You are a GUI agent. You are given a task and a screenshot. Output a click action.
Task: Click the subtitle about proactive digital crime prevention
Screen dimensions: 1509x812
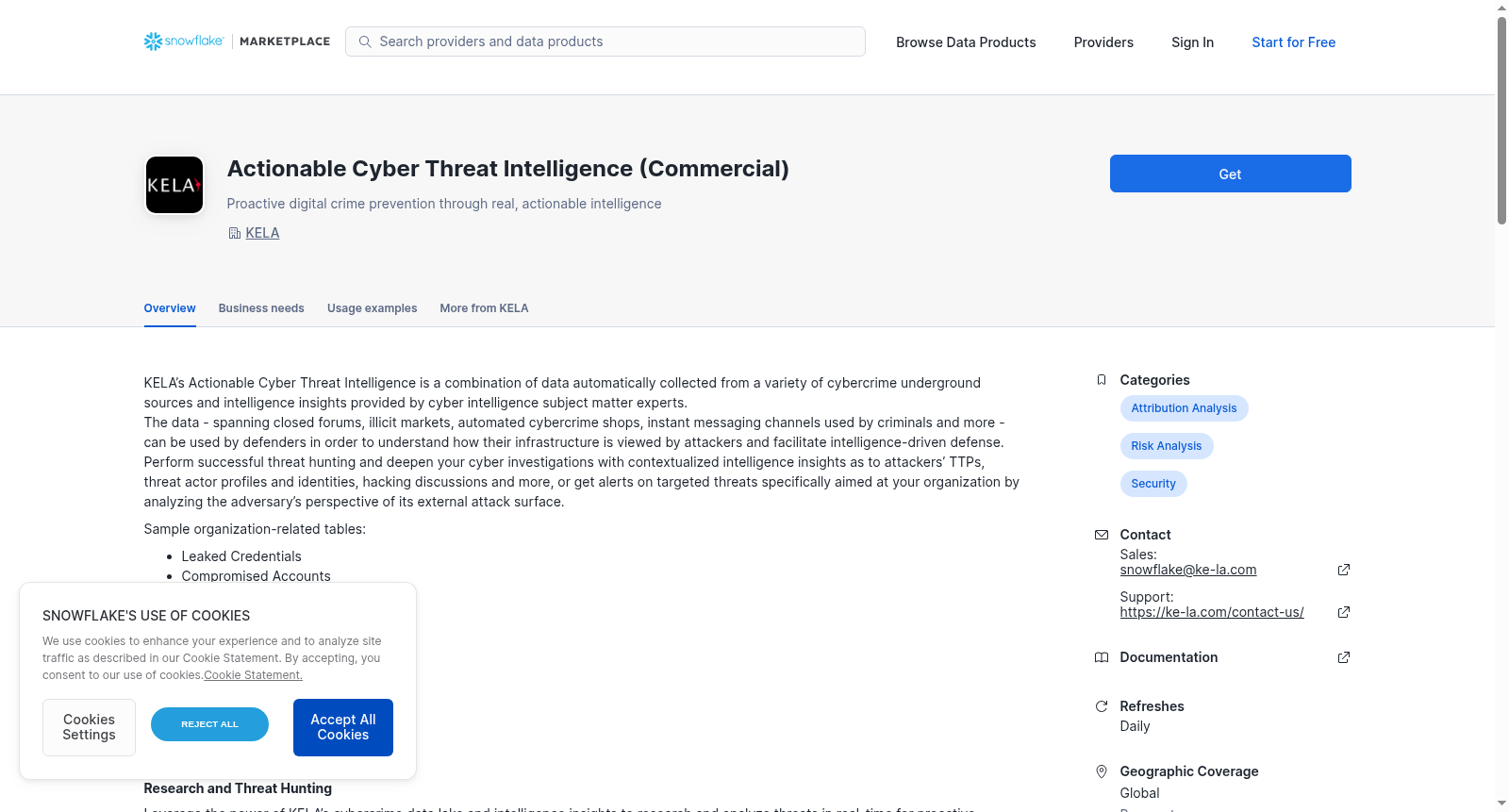[x=444, y=204]
